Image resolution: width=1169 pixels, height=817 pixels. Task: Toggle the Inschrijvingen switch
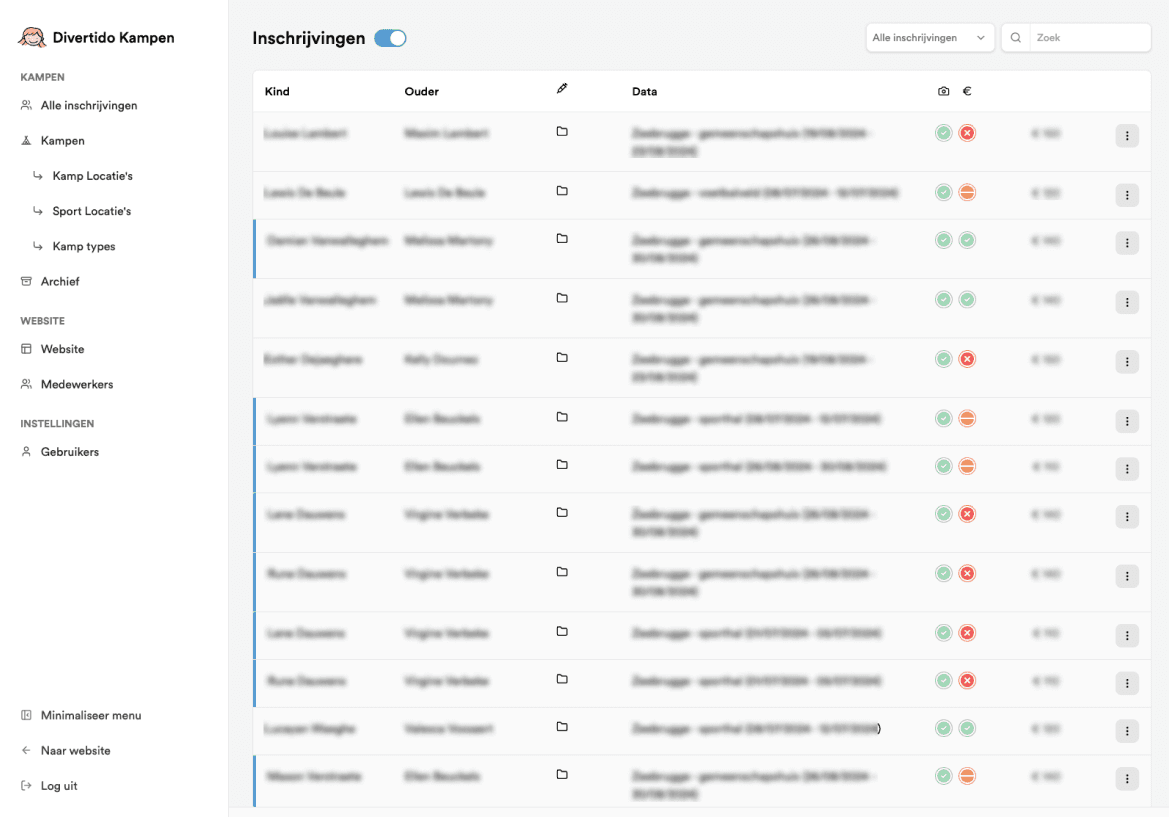(390, 38)
